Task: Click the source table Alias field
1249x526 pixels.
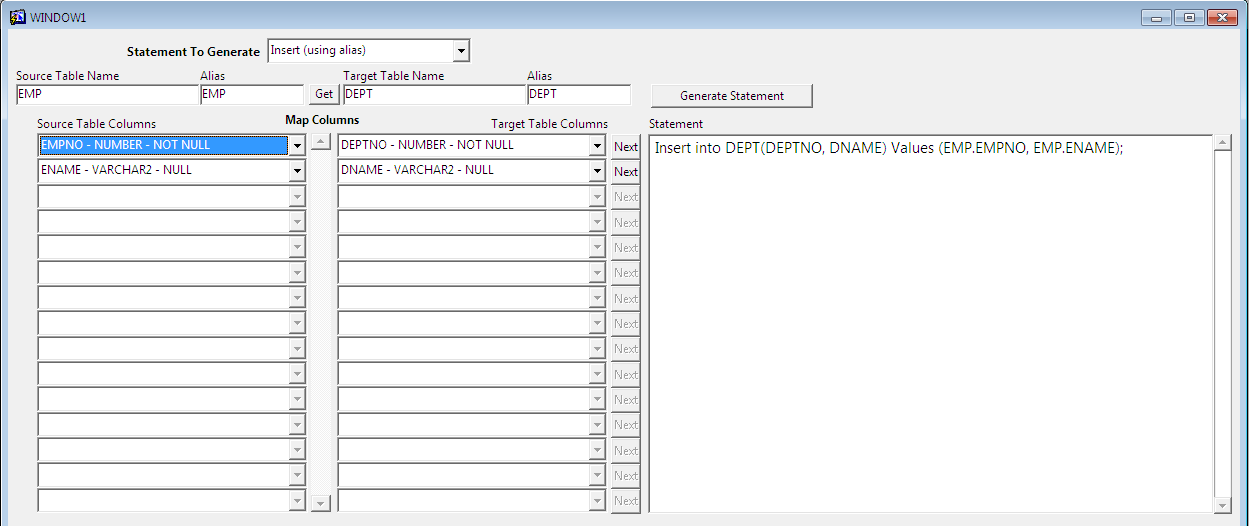Action: 251,95
